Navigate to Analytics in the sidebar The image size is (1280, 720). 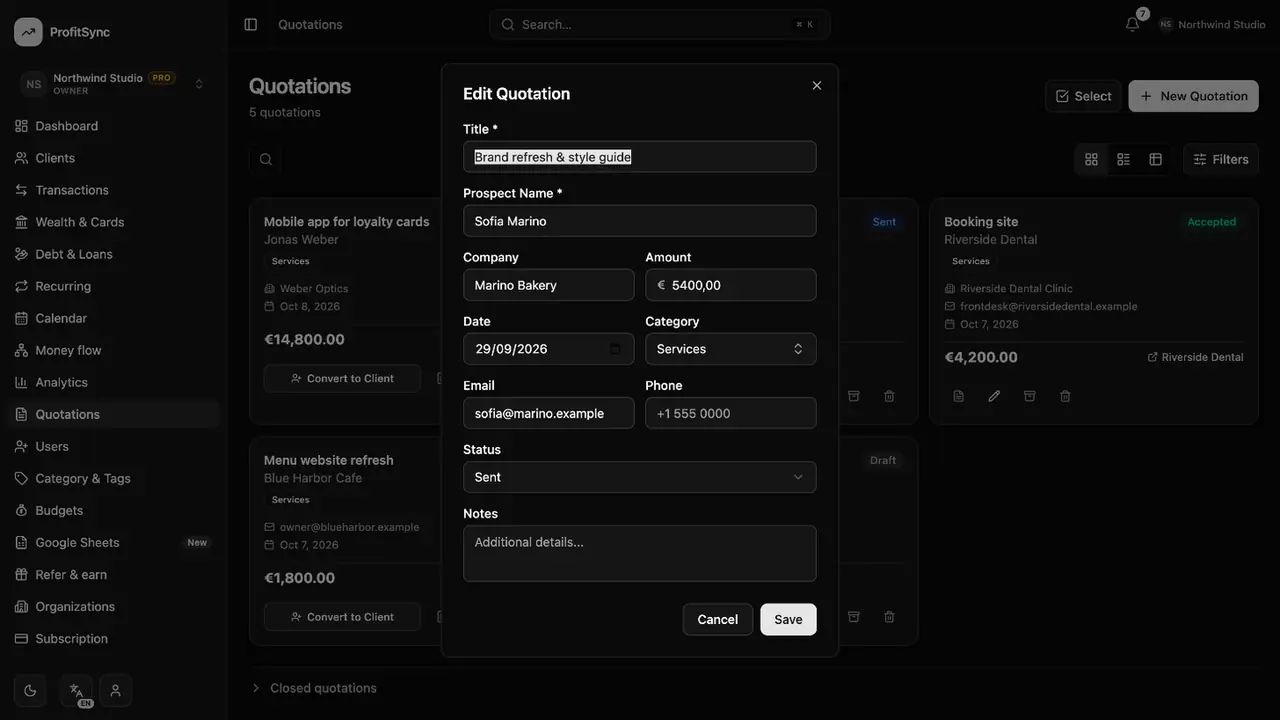113,382
